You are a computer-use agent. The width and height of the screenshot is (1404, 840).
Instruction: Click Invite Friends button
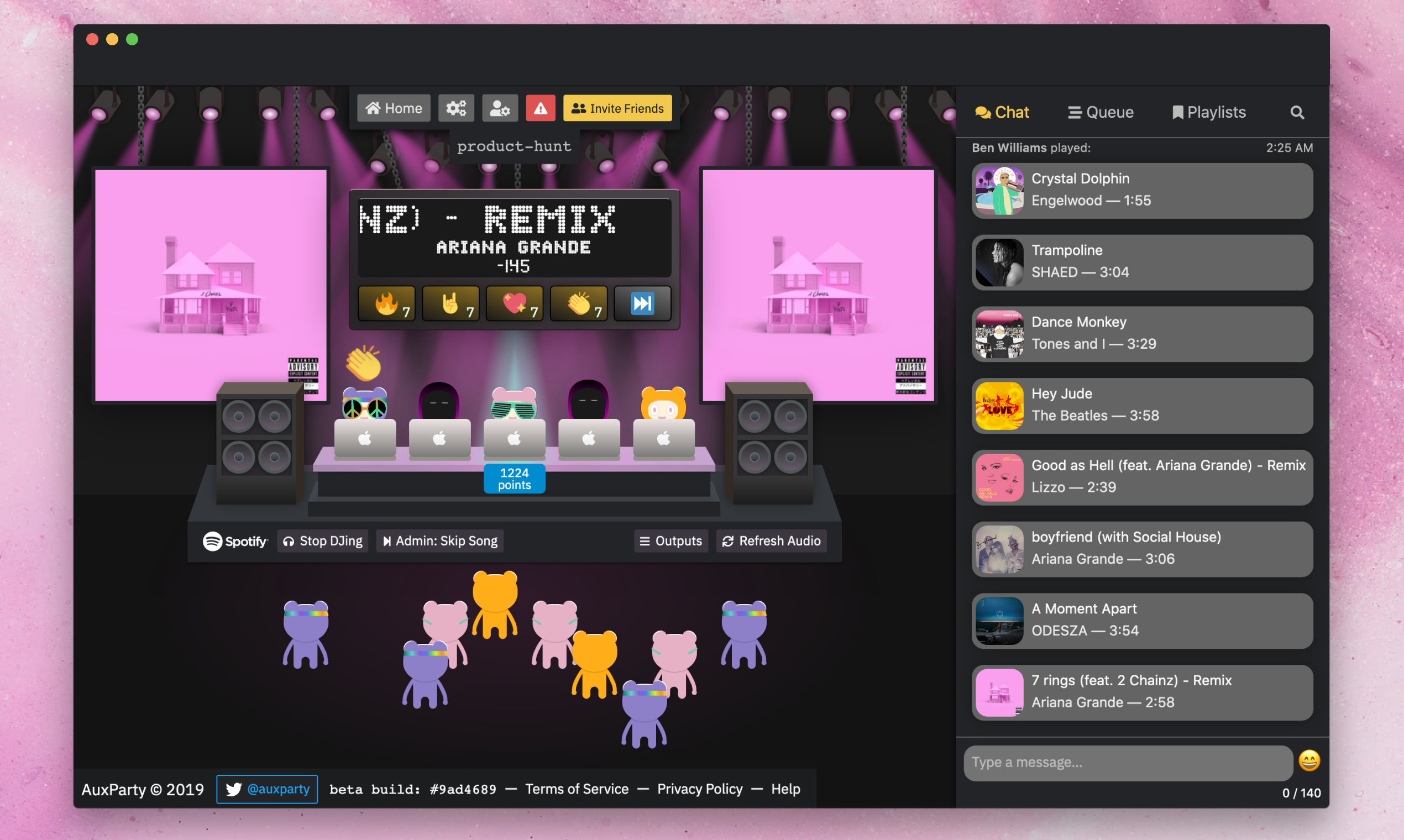tap(617, 108)
